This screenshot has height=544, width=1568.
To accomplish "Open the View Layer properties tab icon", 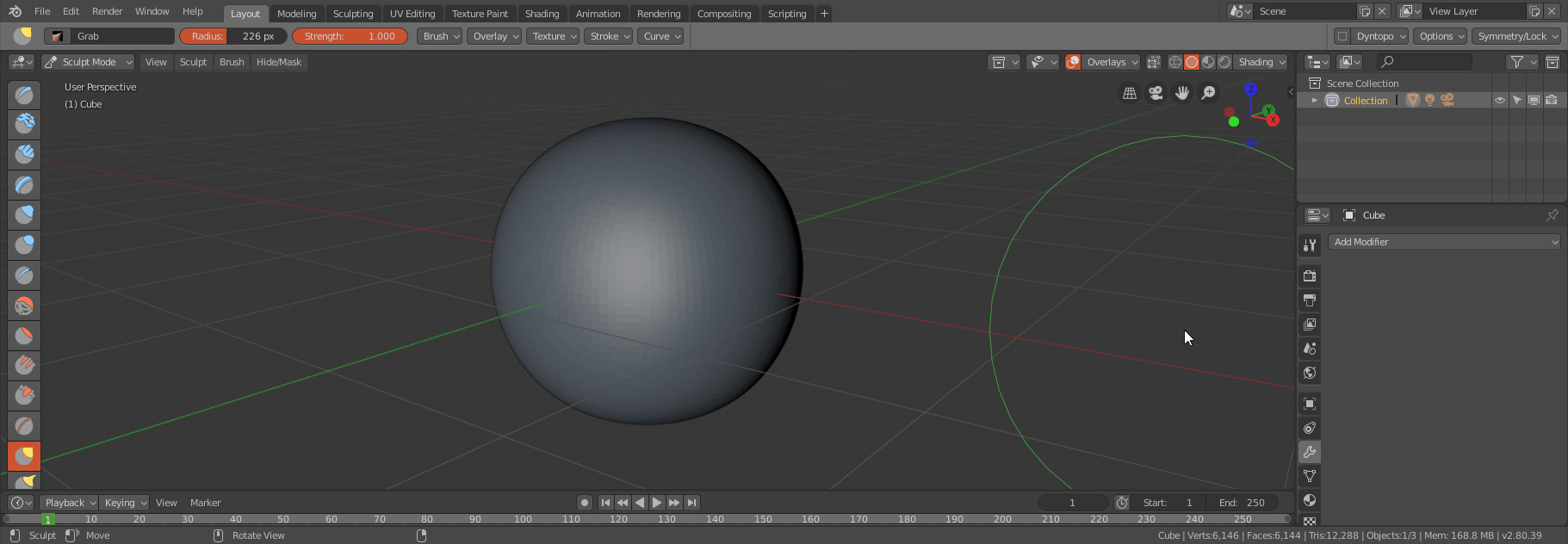I will coord(1310,325).
